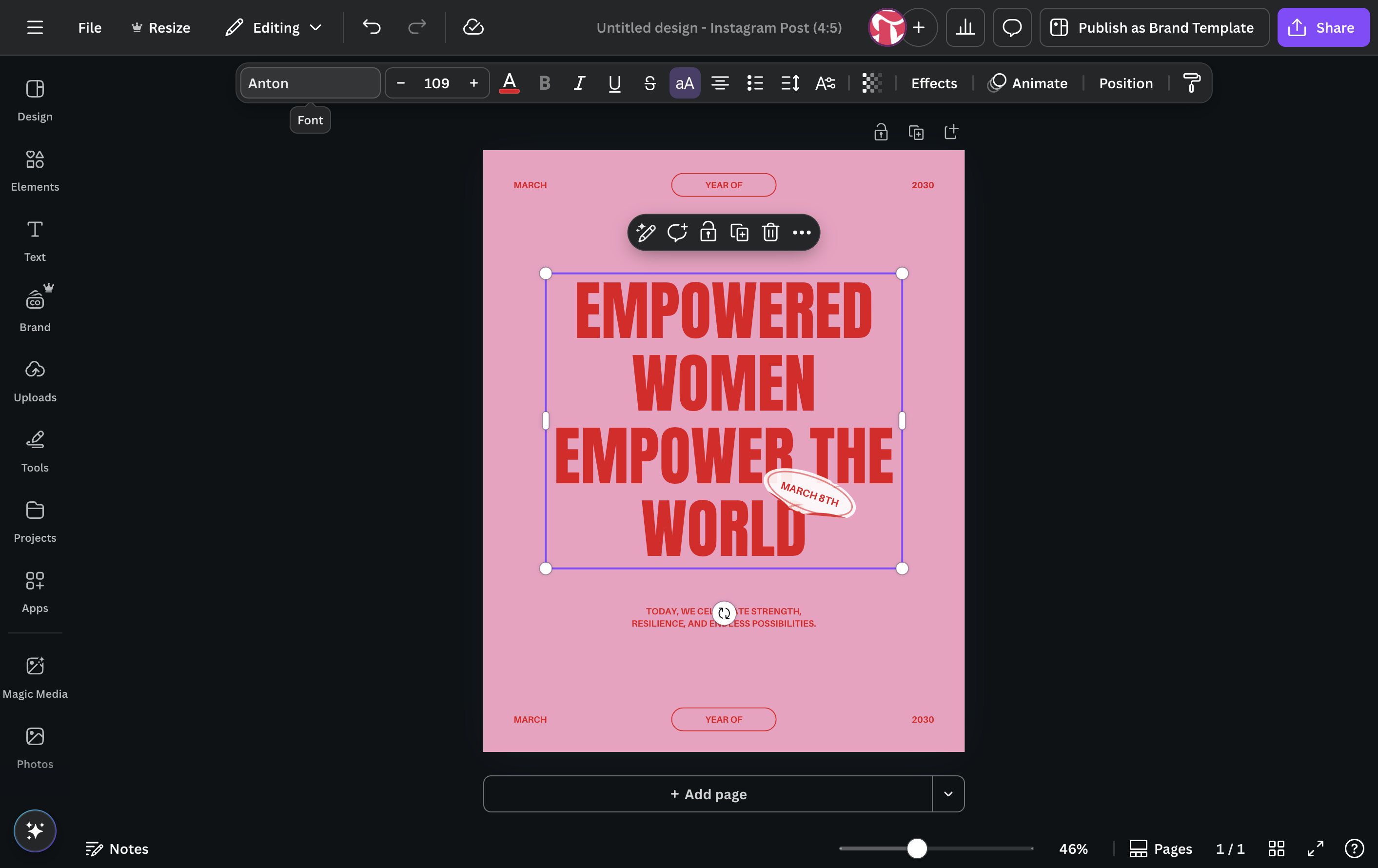
Task: Decrease font size with minus
Action: pos(401,83)
